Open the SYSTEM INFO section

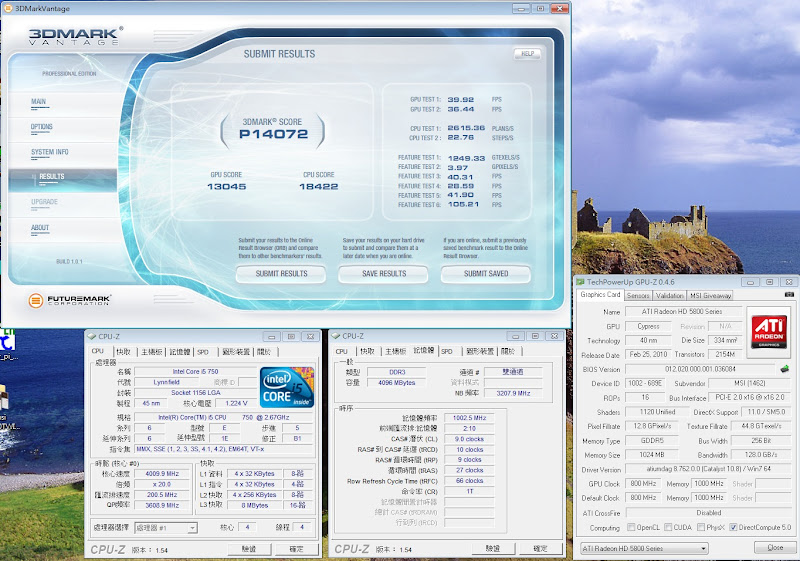(x=49, y=152)
